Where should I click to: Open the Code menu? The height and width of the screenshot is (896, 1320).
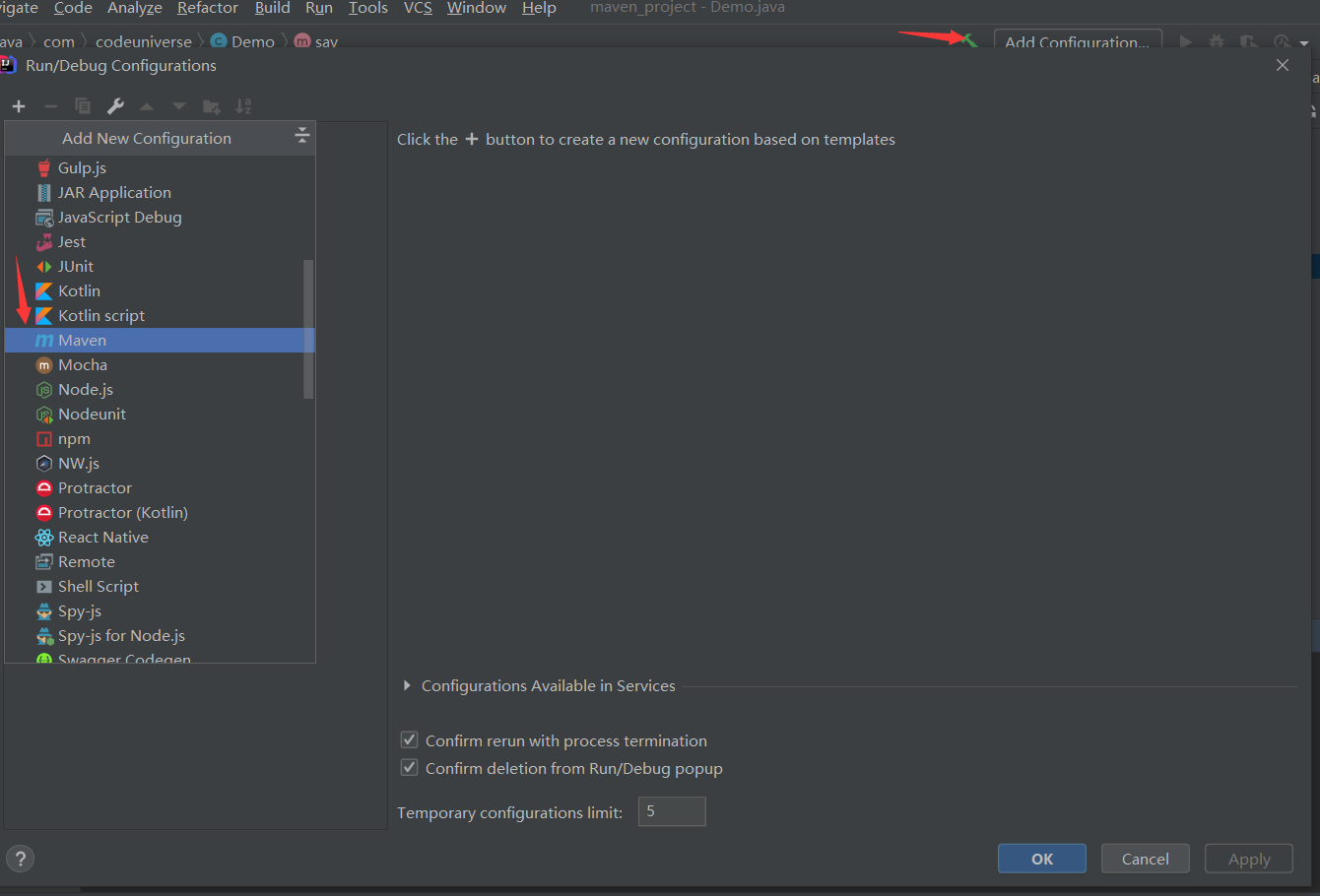tap(73, 8)
